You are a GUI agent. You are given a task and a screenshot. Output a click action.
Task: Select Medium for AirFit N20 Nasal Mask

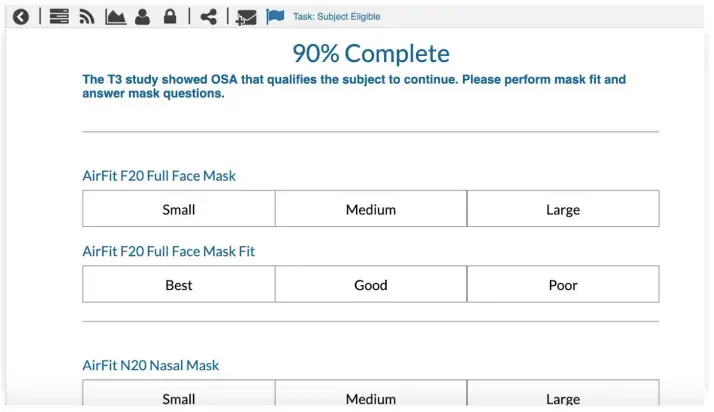coord(371,397)
